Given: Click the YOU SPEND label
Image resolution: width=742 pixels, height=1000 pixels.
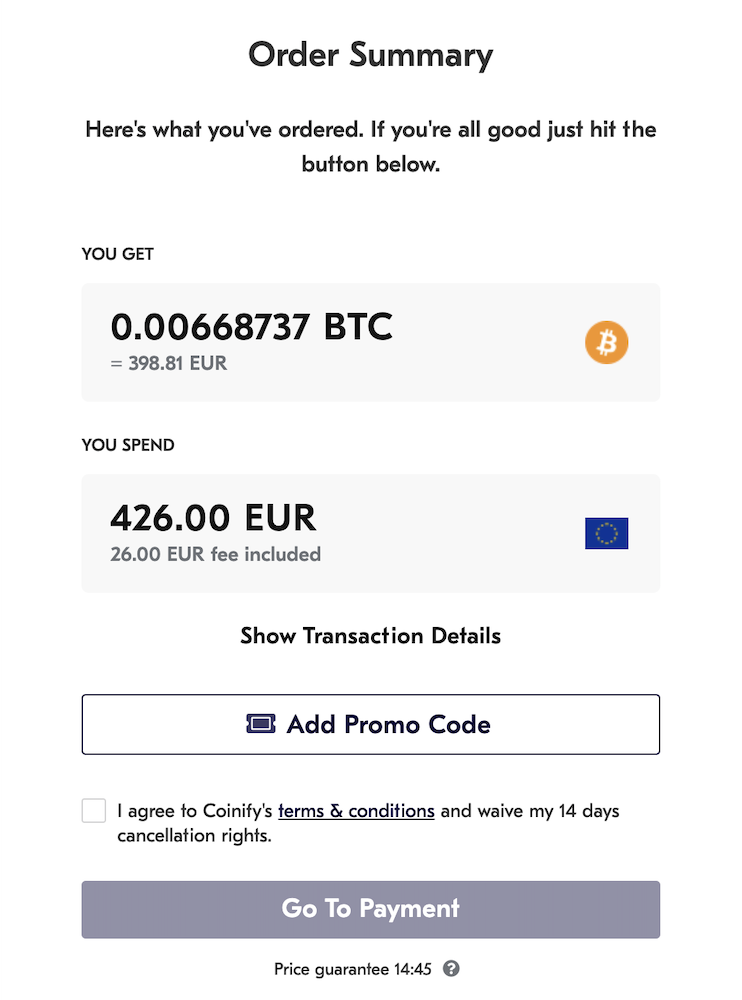Looking at the screenshot, I should [x=128, y=445].
